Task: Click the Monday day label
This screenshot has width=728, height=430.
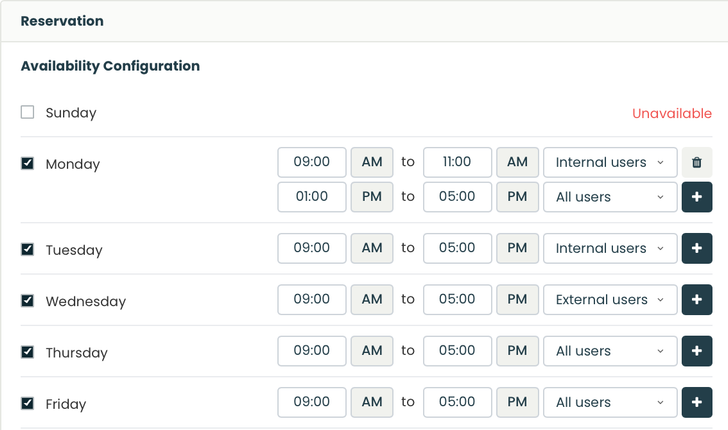Action: pyautogui.click(x=73, y=164)
